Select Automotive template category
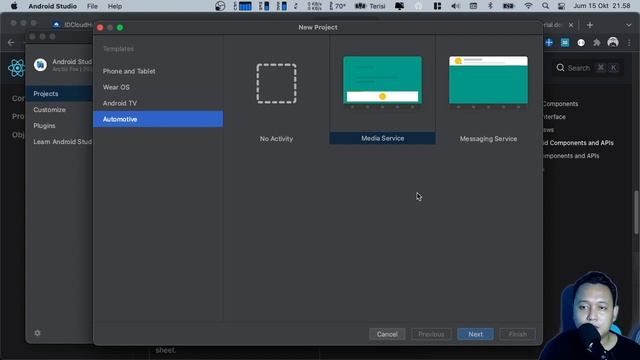 [158, 119]
